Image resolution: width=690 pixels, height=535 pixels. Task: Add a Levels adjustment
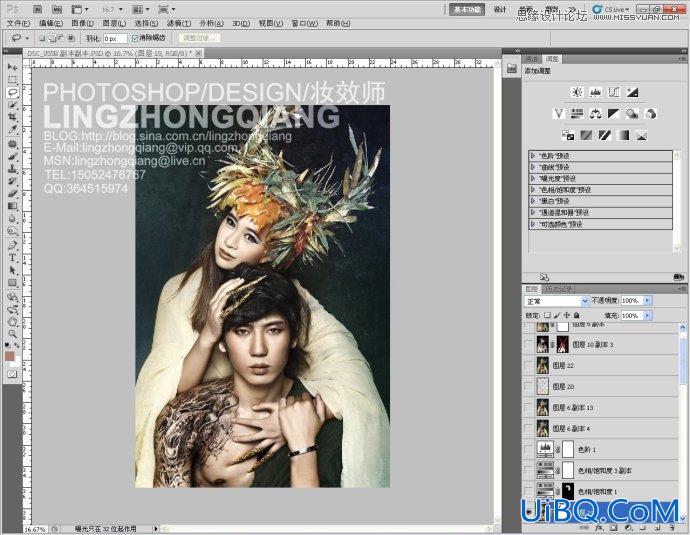click(595, 92)
